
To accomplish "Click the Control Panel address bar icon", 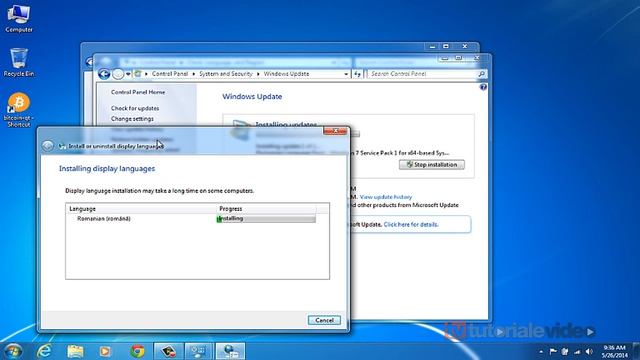I will [138, 74].
